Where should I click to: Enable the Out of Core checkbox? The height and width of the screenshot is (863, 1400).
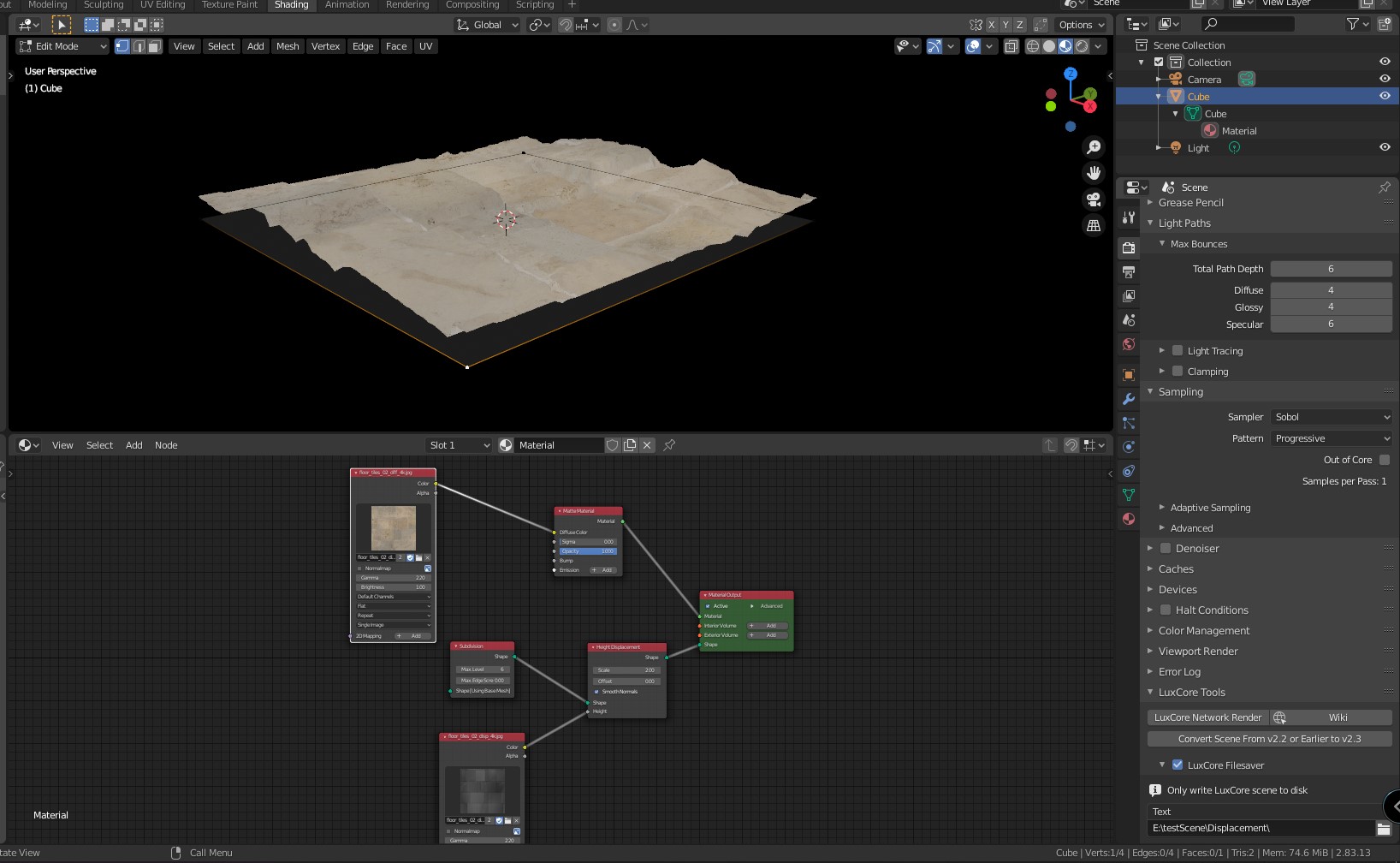1385,460
